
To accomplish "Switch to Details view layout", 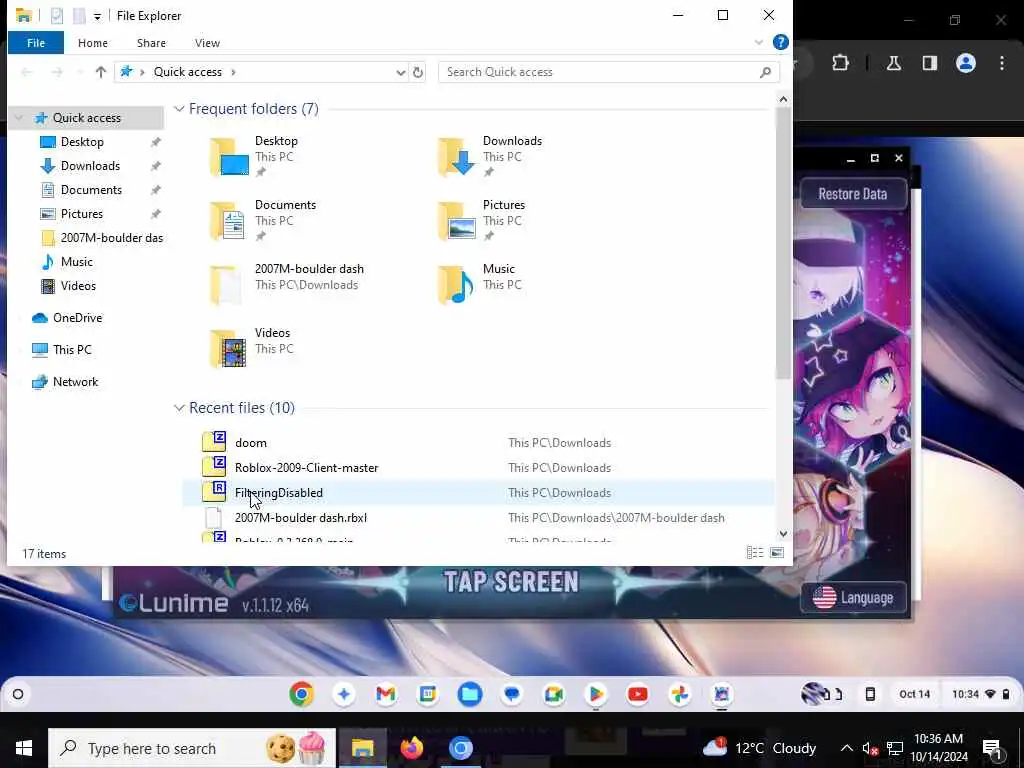I will (x=755, y=553).
